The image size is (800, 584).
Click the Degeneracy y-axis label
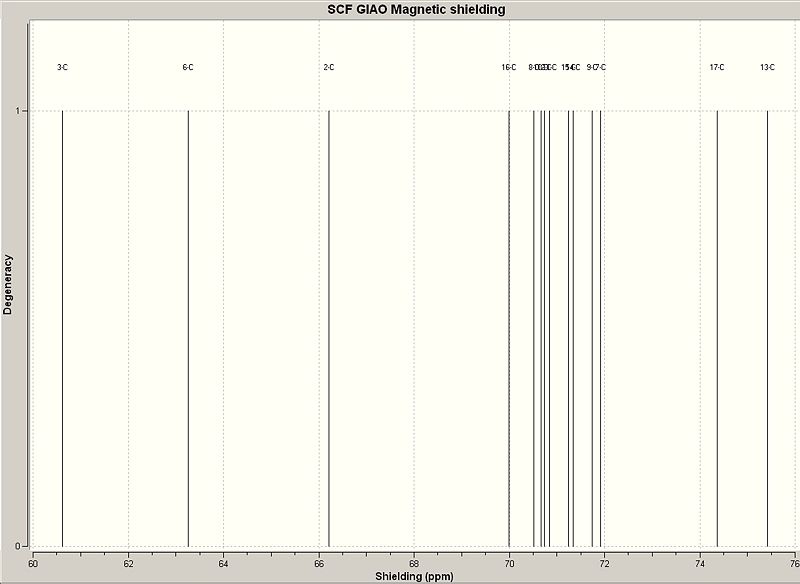pyautogui.click(x=8, y=285)
